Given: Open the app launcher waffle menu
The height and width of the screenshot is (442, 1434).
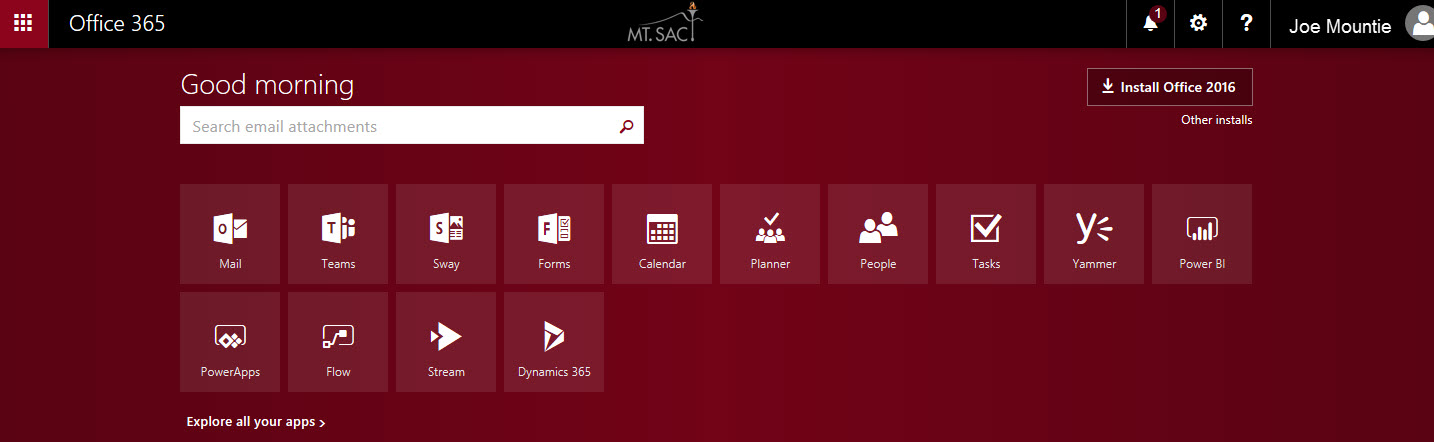Looking at the screenshot, I should pyautogui.click(x=24, y=24).
